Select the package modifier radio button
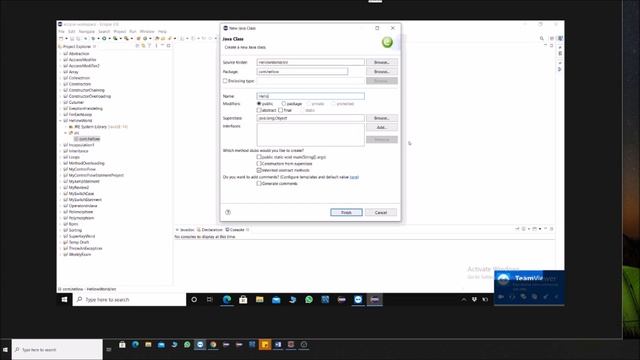 click(284, 104)
